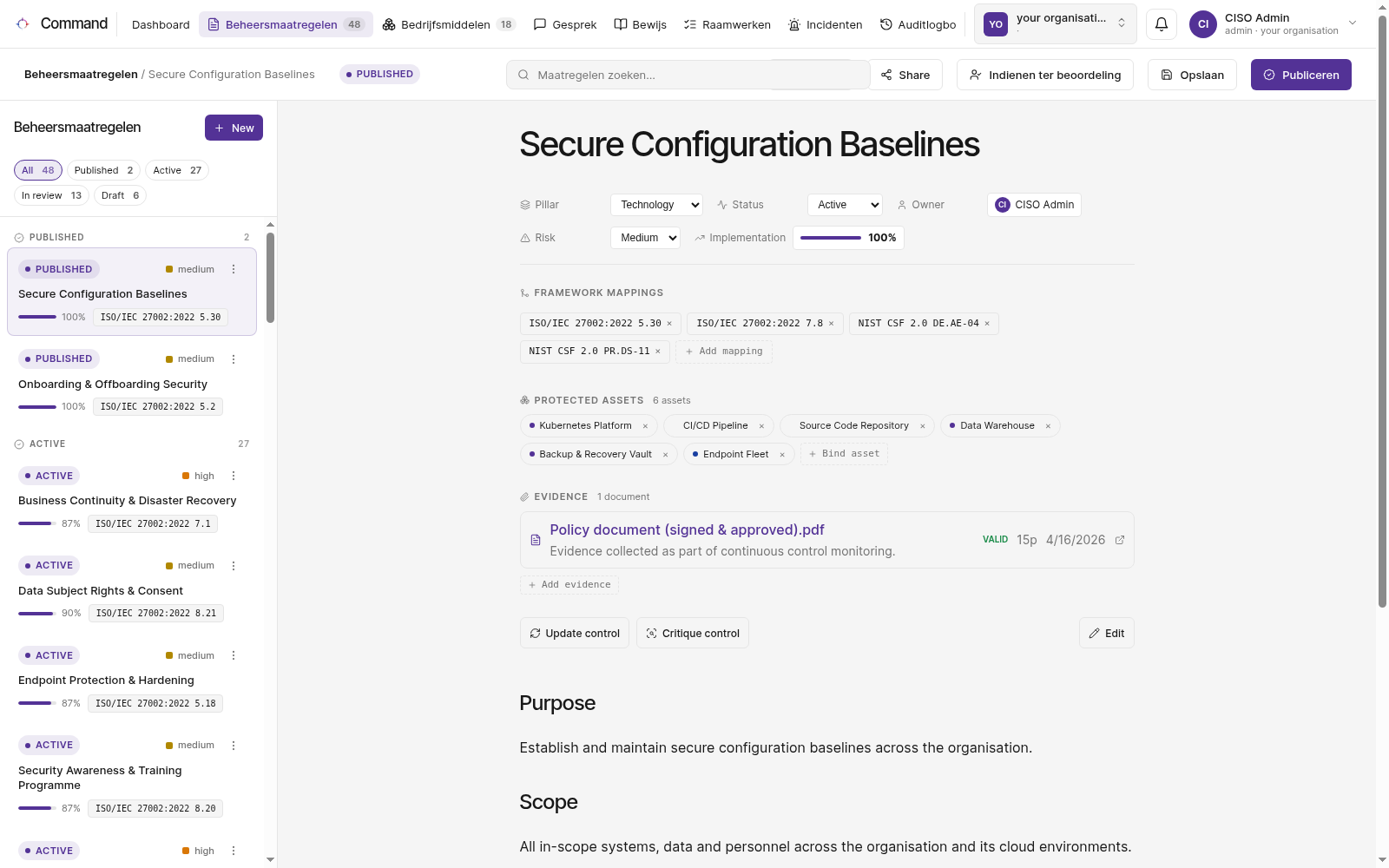Filter list by Active 27
The width and height of the screenshot is (1389, 868).
[x=177, y=170]
